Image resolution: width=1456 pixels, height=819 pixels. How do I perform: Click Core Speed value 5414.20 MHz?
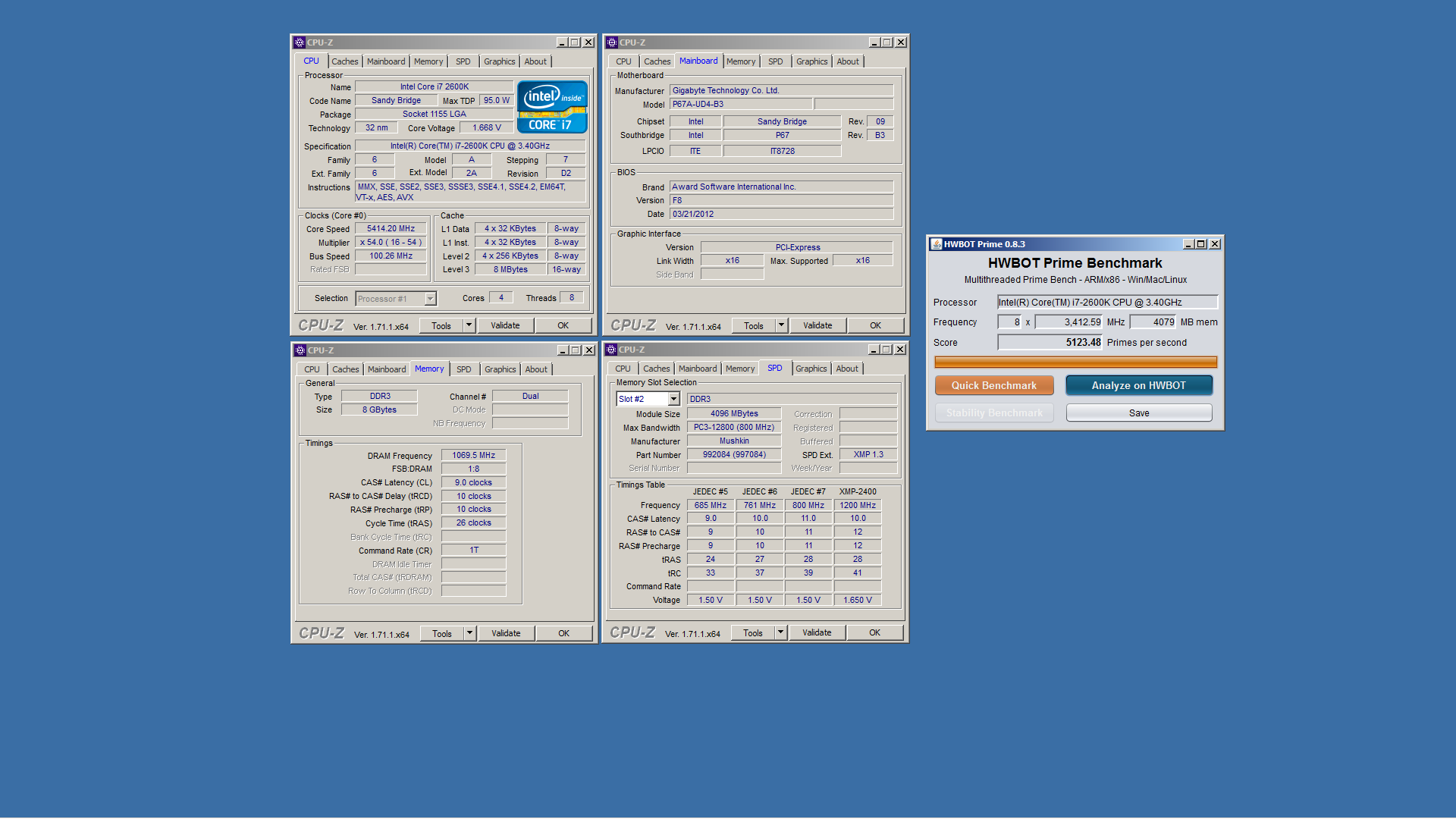[x=391, y=228]
